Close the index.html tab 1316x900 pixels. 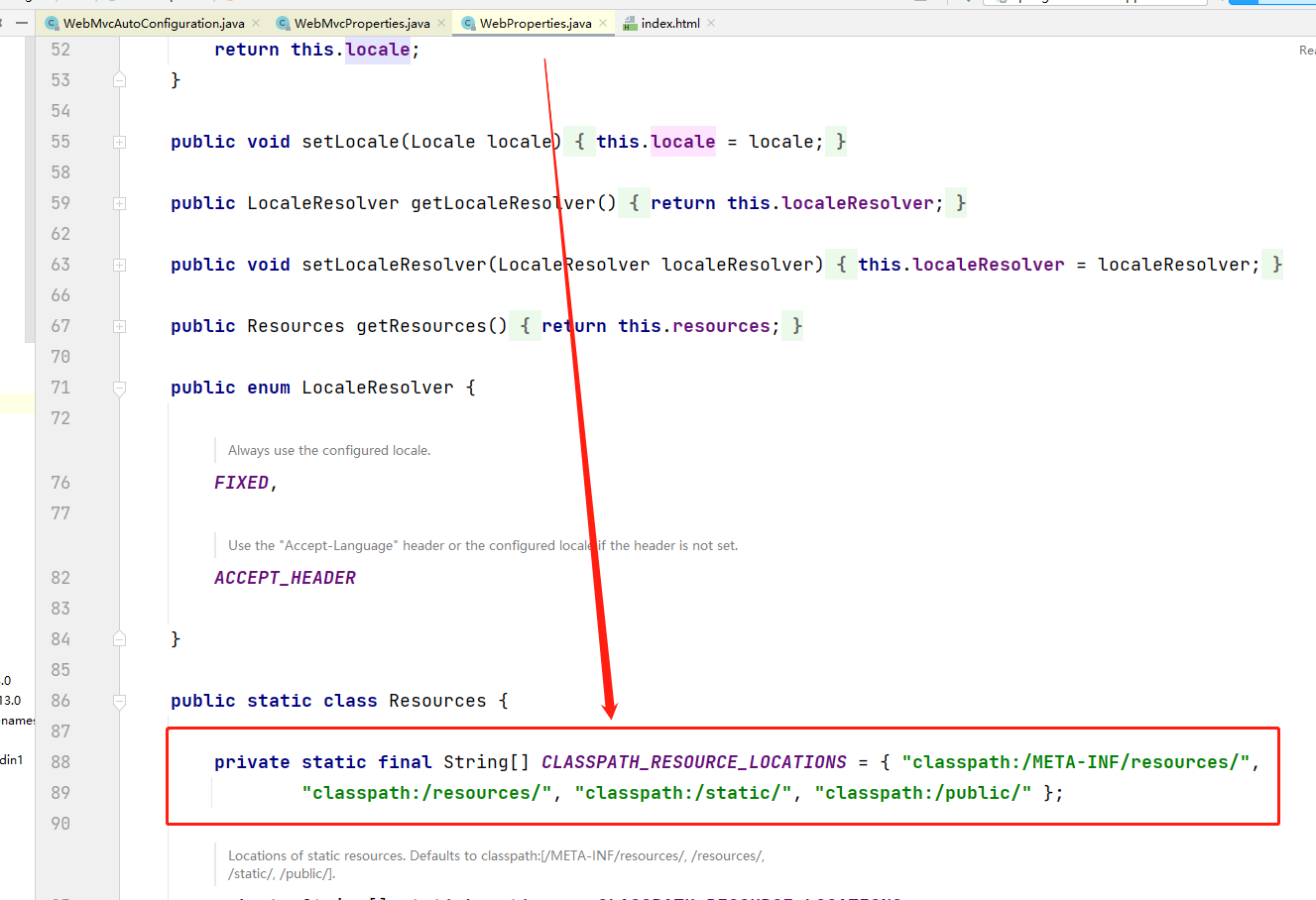point(711,23)
